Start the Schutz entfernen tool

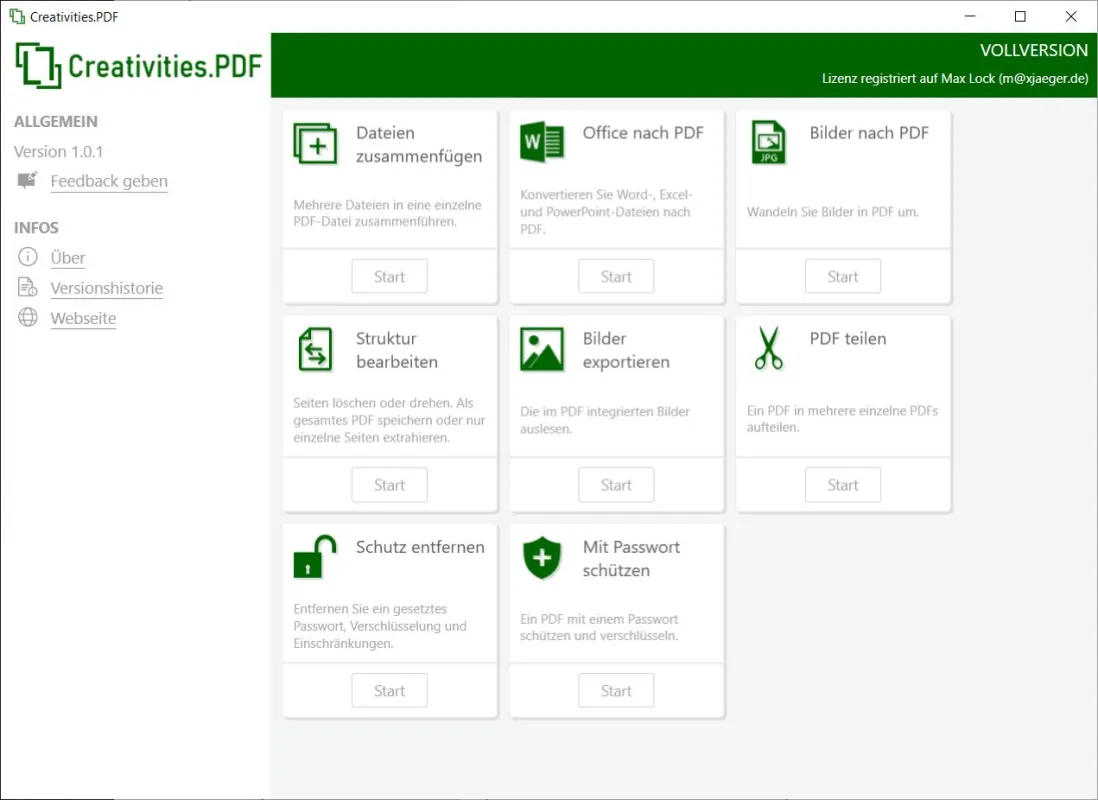point(389,691)
